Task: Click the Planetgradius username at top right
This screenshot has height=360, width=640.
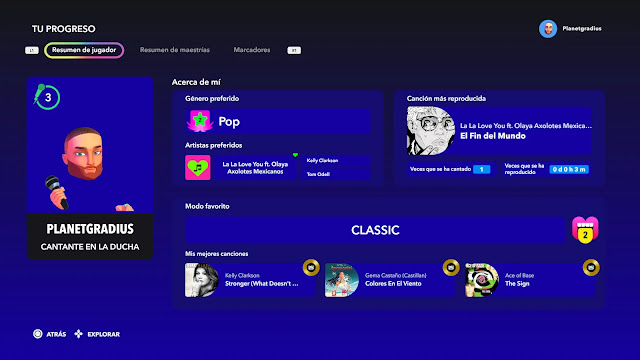Action: (582, 29)
